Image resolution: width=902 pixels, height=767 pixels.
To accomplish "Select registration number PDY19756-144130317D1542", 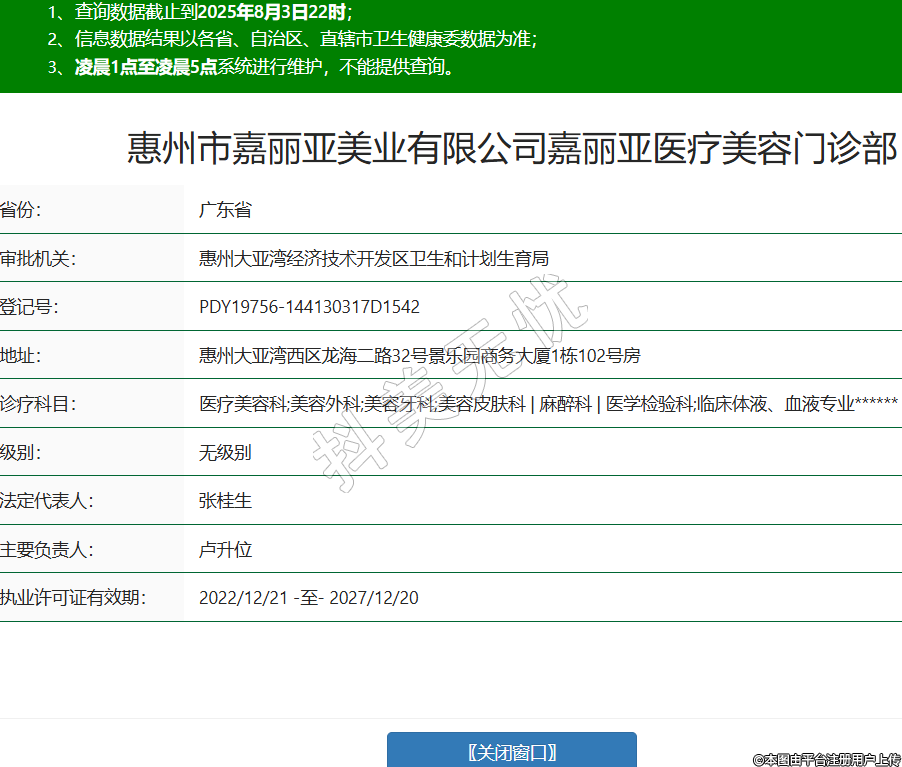I will (309, 307).
